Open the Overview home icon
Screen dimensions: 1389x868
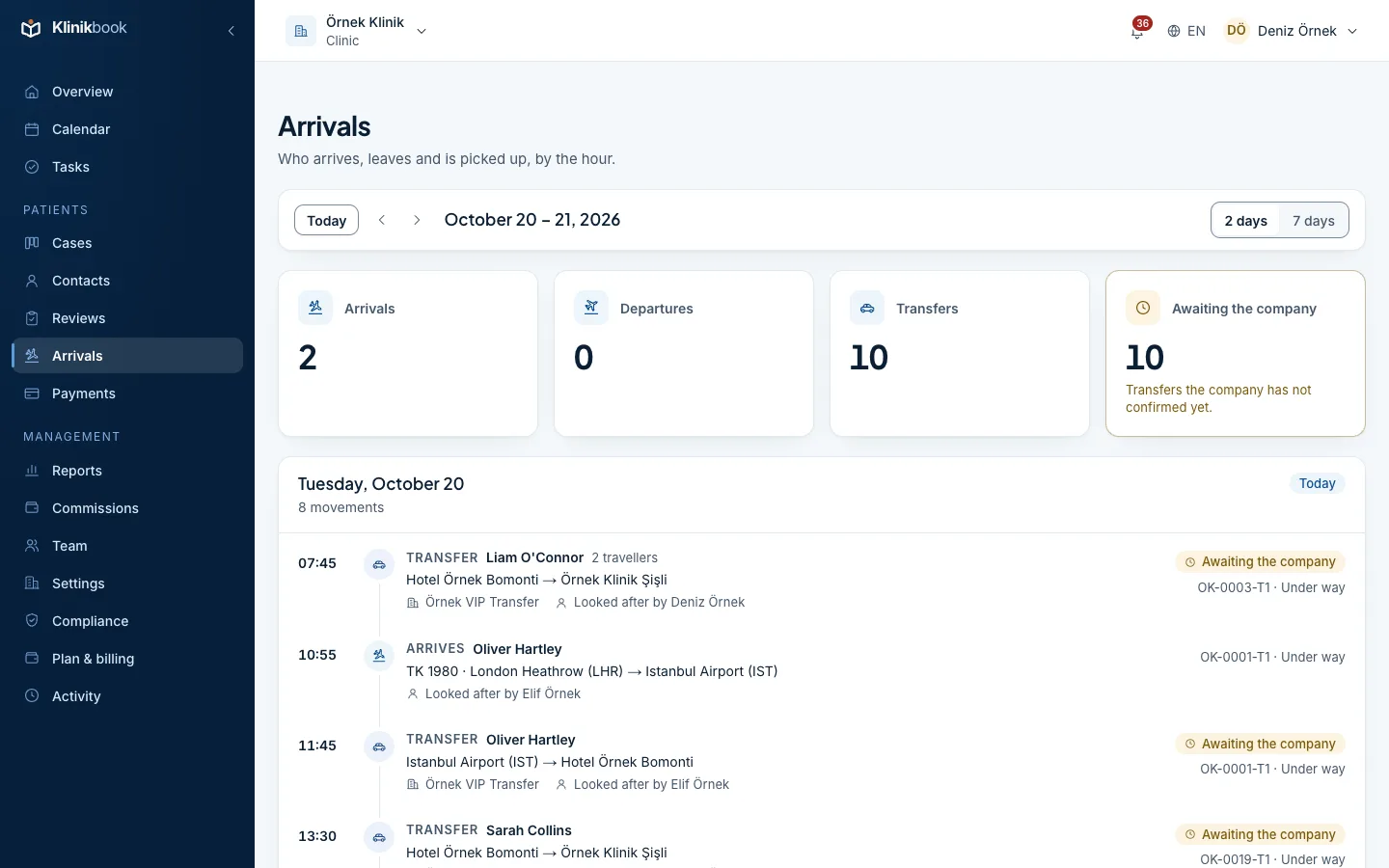(32, 92)
